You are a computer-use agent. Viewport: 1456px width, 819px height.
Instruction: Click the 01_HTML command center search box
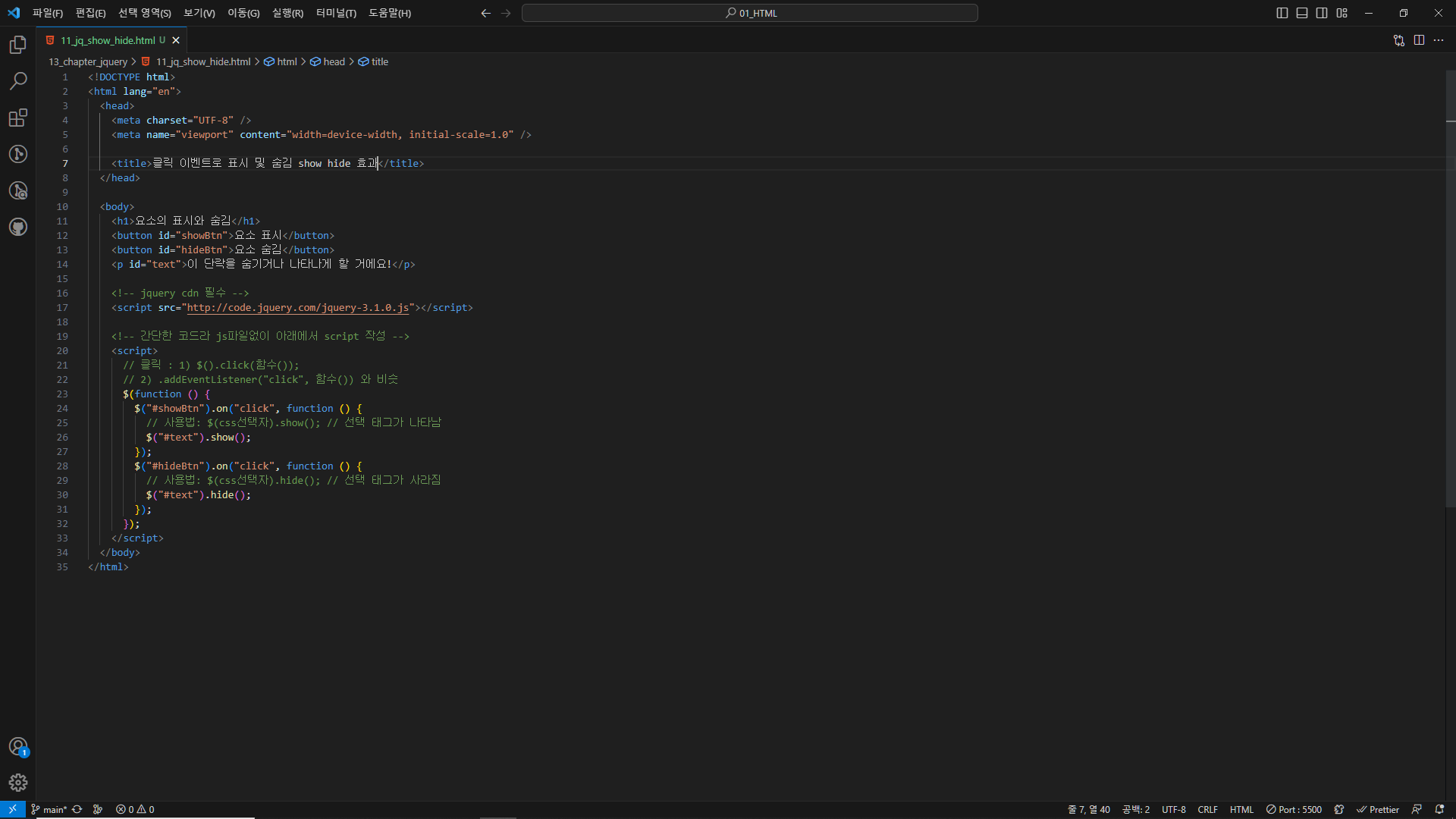pos(749,13)
